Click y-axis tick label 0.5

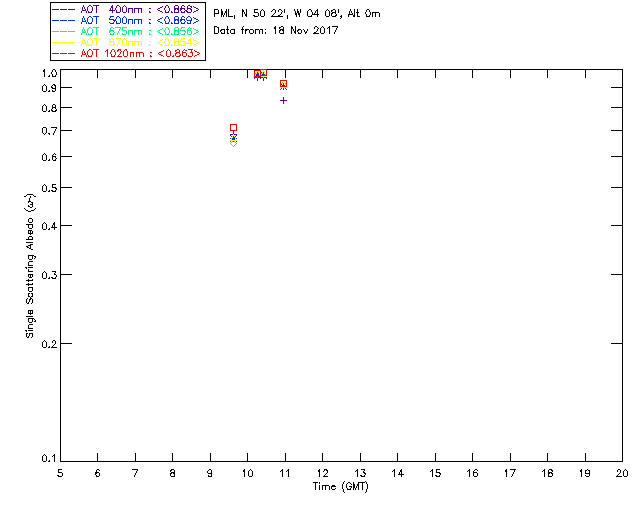(x=49, y=188)
